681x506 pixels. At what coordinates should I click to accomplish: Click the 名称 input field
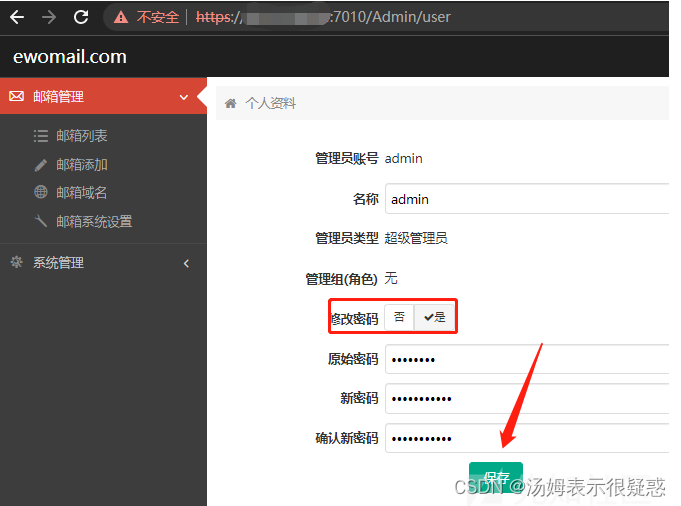pos(526,199)
